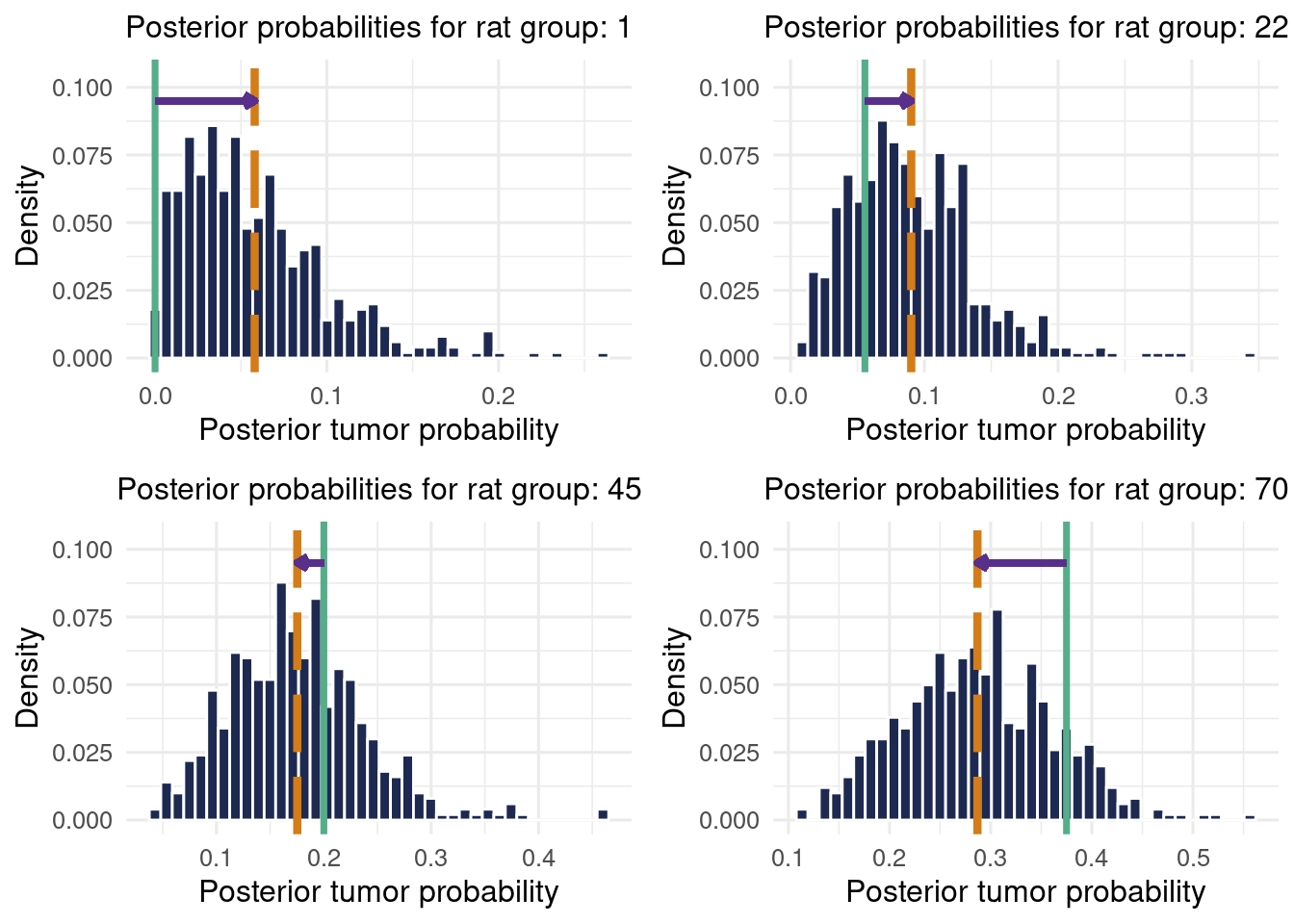The height and width of the screenshot is (924, 1294).
Task: Click the isolated rightmost bar in group 45 histogram
Action: tap(603, 814)
